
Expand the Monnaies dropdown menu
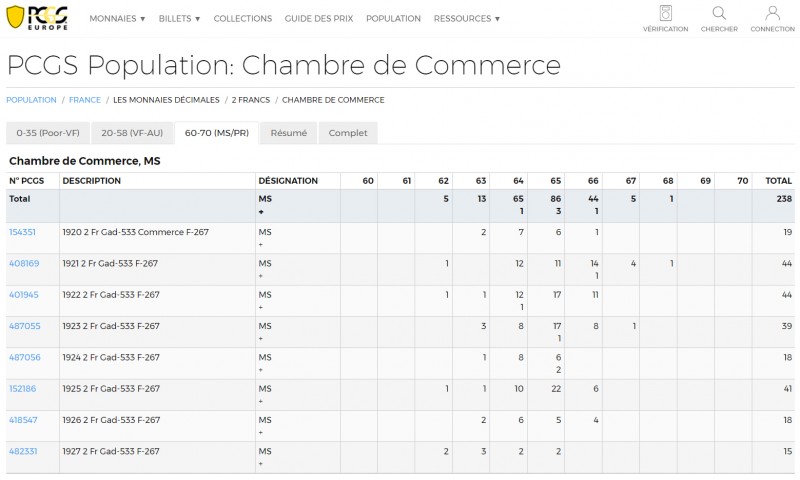point(117,18)
